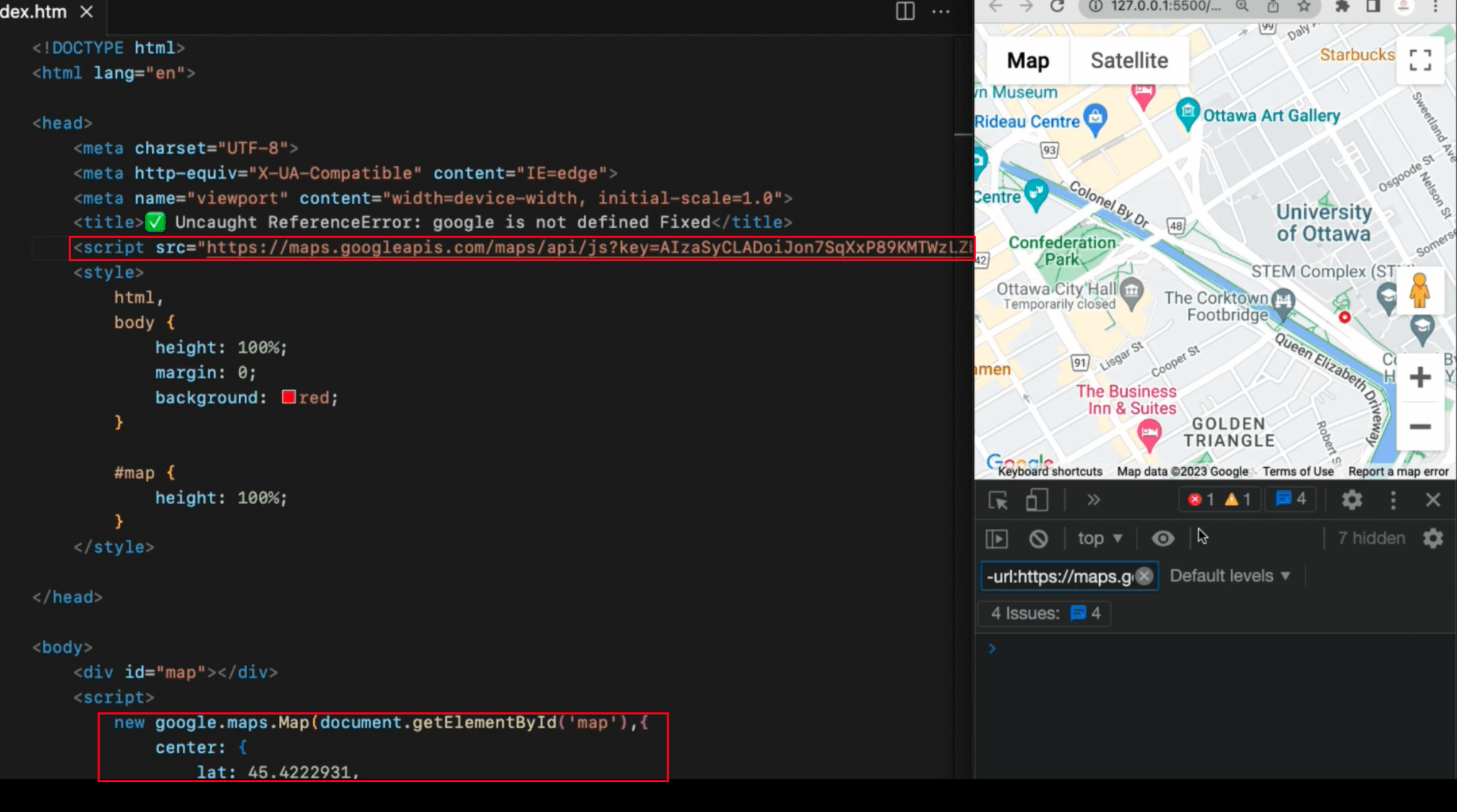Open the map's 'Terms of Use' link
The width and height of the screenshot is (1457, 812).
point(1297,471)
